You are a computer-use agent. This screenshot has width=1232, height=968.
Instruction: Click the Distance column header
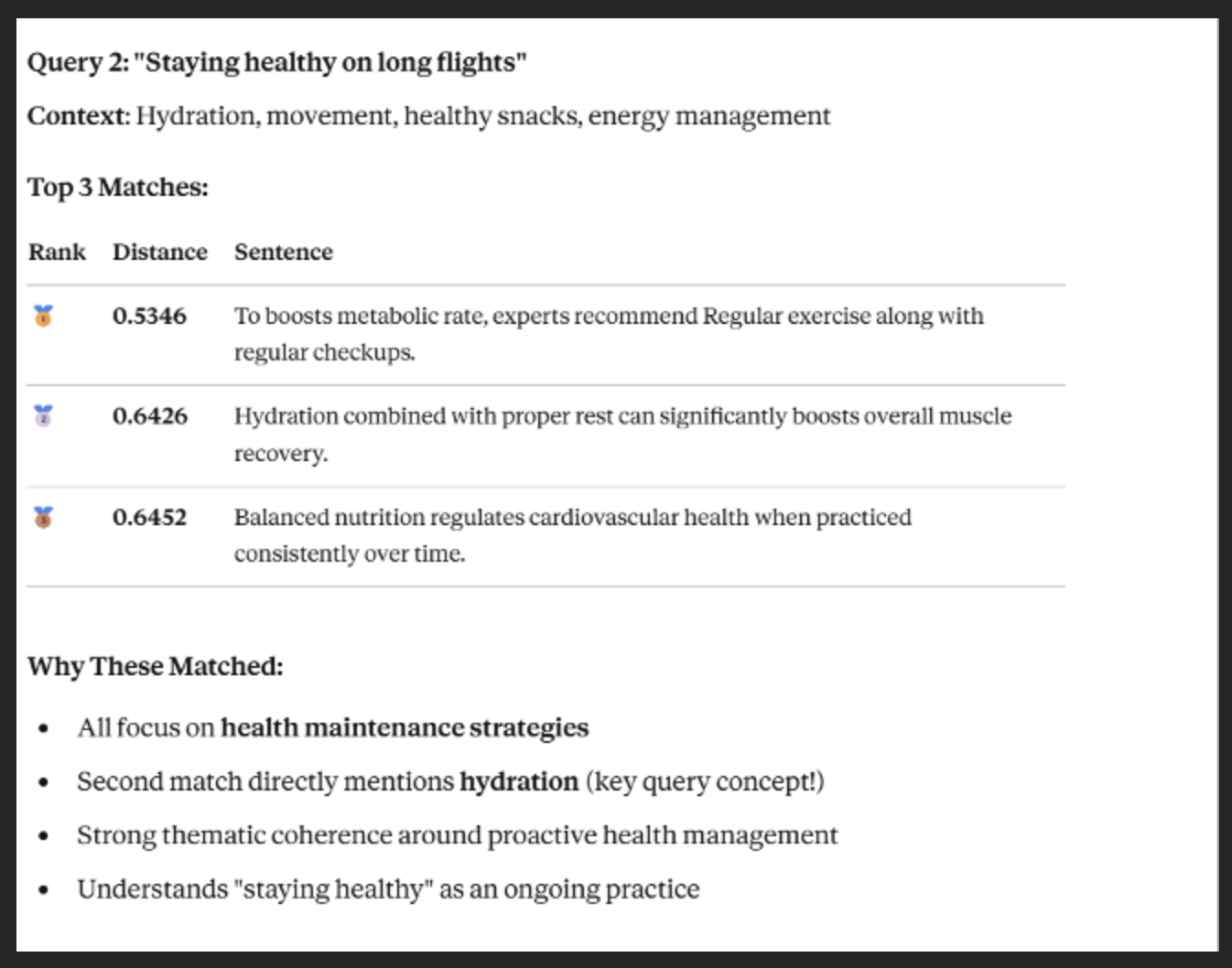click(159, 253)
